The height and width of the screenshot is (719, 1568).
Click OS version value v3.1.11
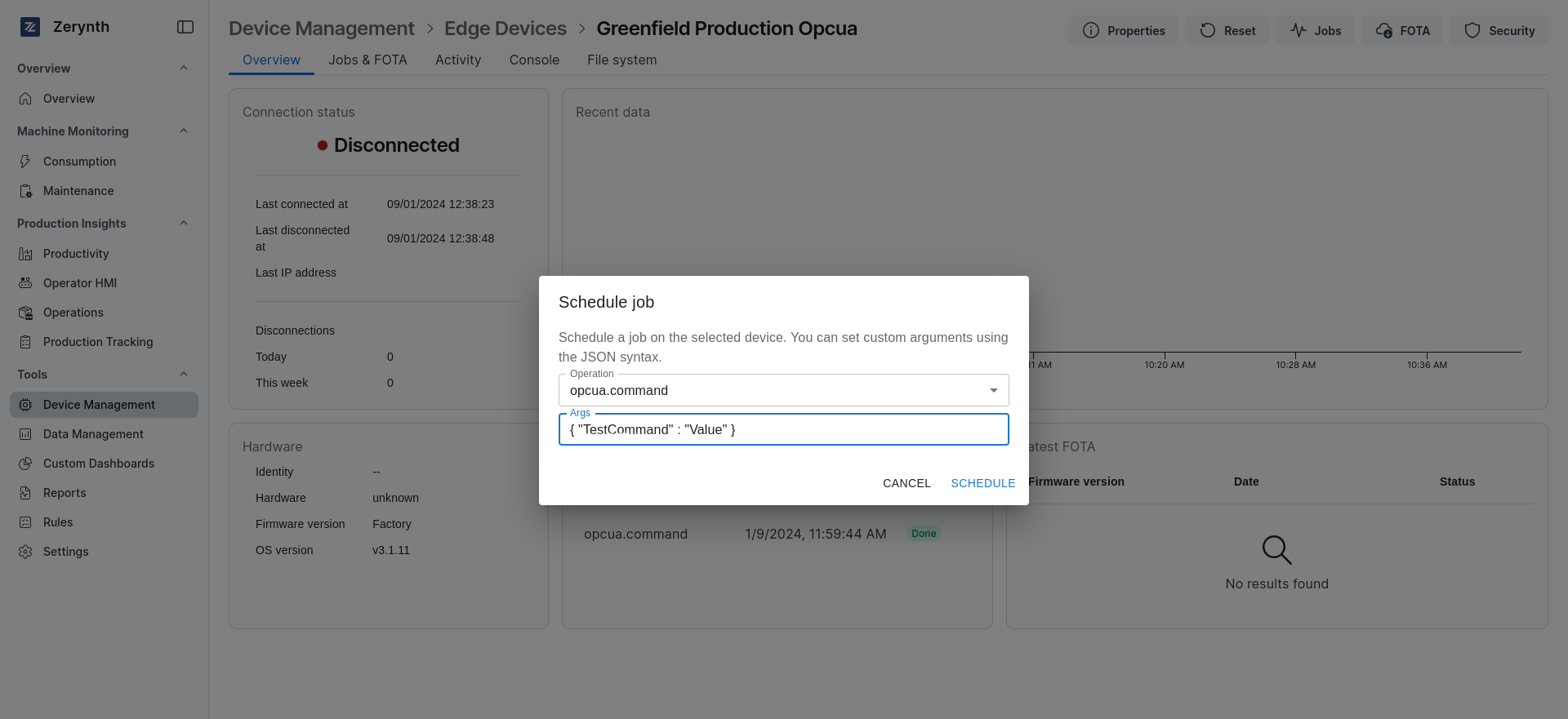pos(391,550)
